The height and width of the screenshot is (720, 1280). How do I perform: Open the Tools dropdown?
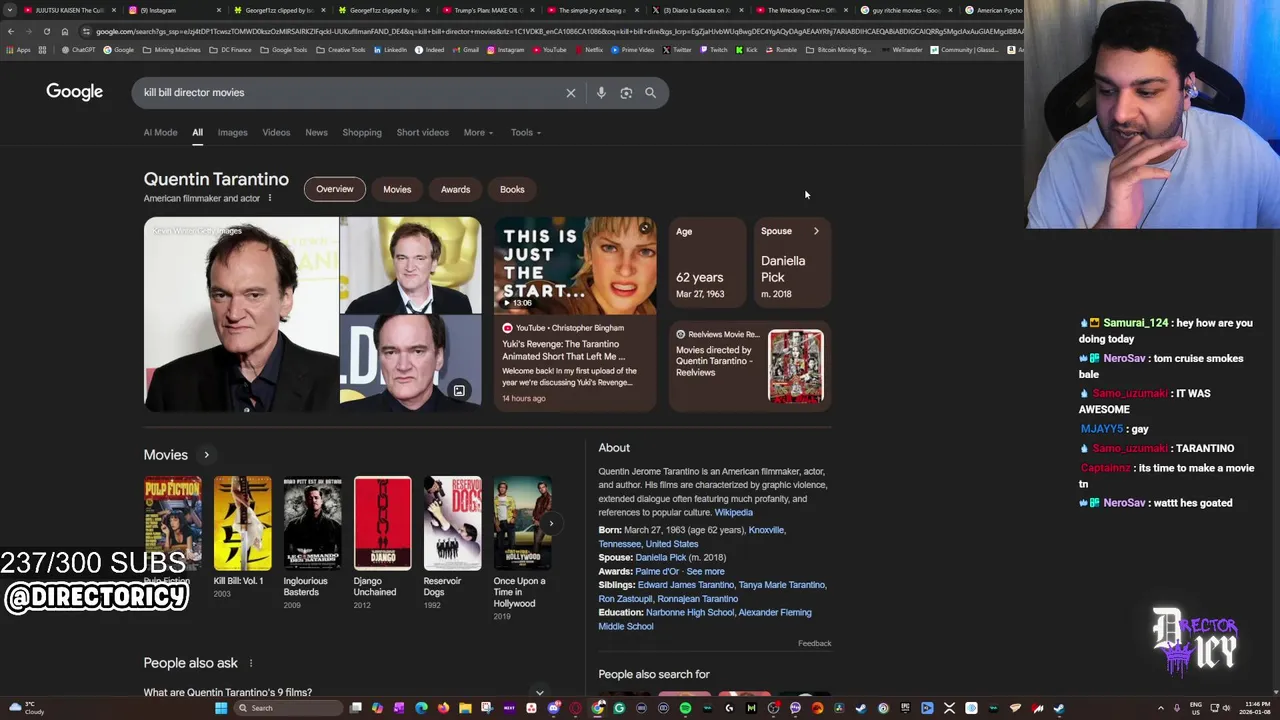point(526,132)
